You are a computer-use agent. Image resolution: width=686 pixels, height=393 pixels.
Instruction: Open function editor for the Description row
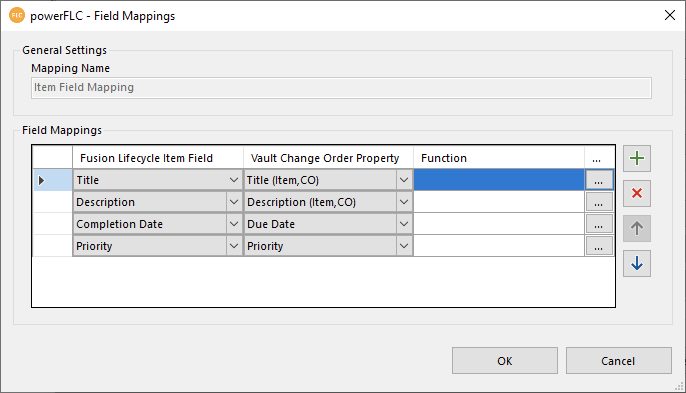[598, 202]
